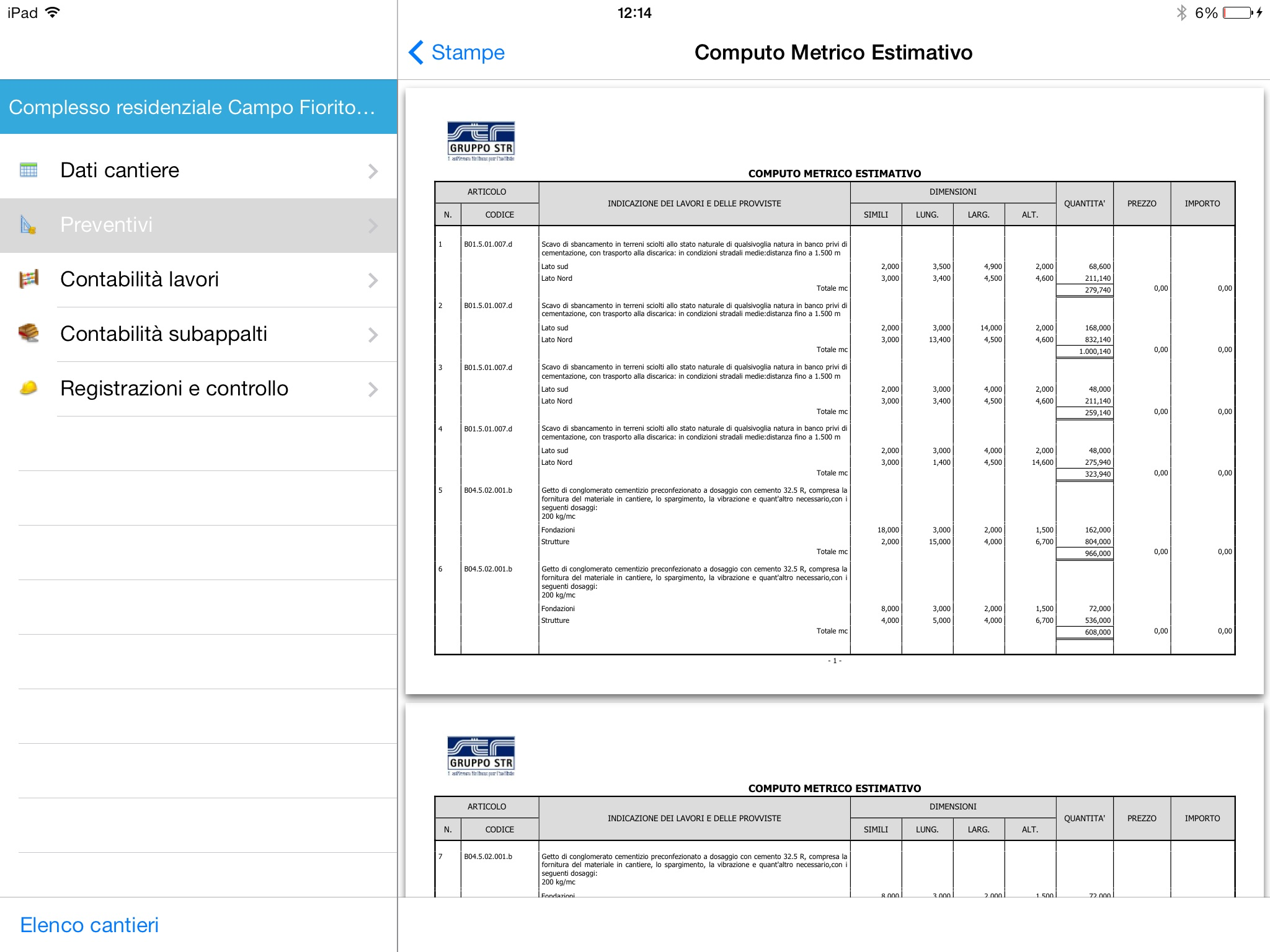Tap page two's ARTICOLO column header
The height and width of the screenshot is (952, 1270).
pos(487,807)
